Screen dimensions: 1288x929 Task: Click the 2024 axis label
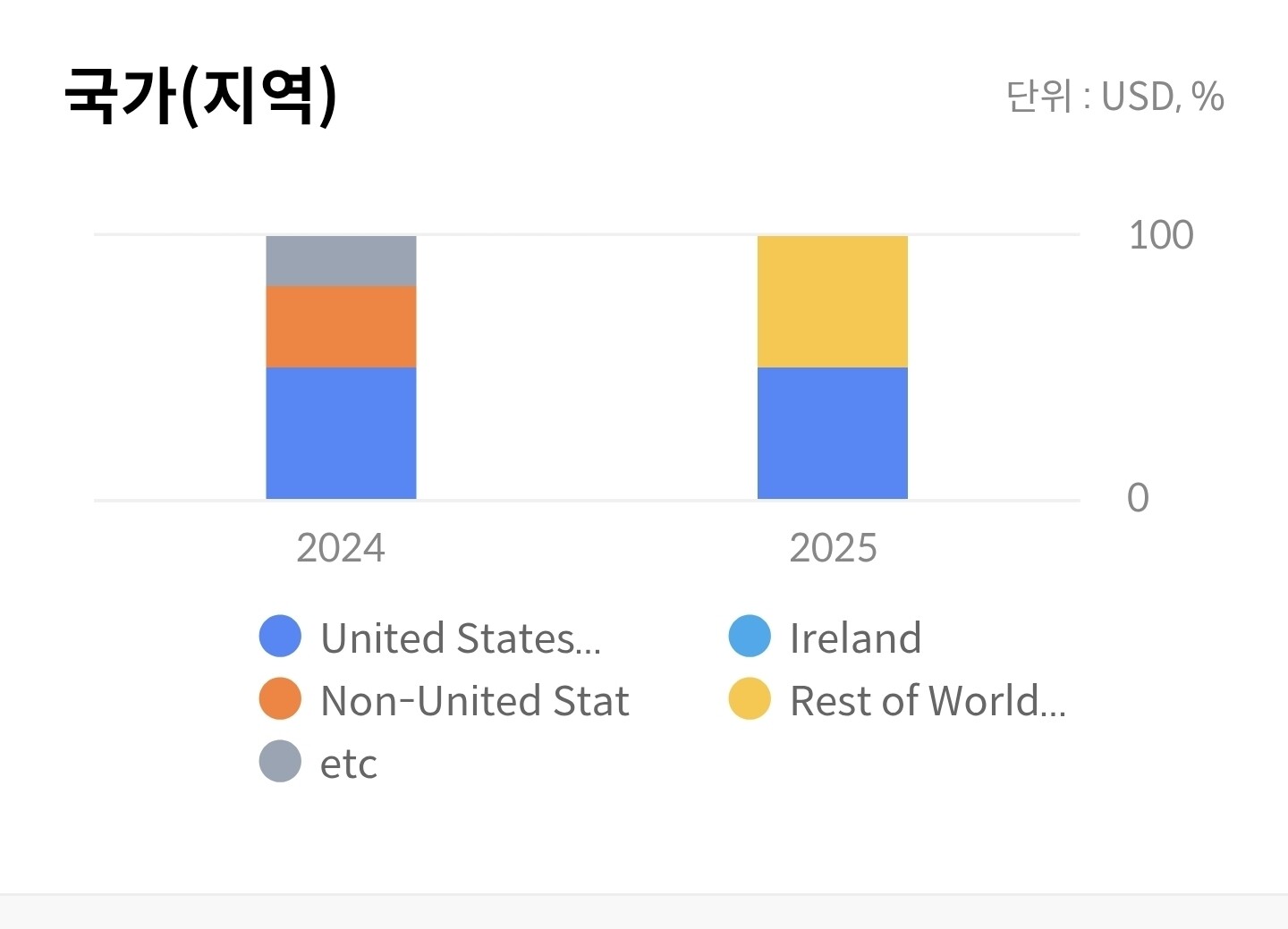[x=341, y=548]
